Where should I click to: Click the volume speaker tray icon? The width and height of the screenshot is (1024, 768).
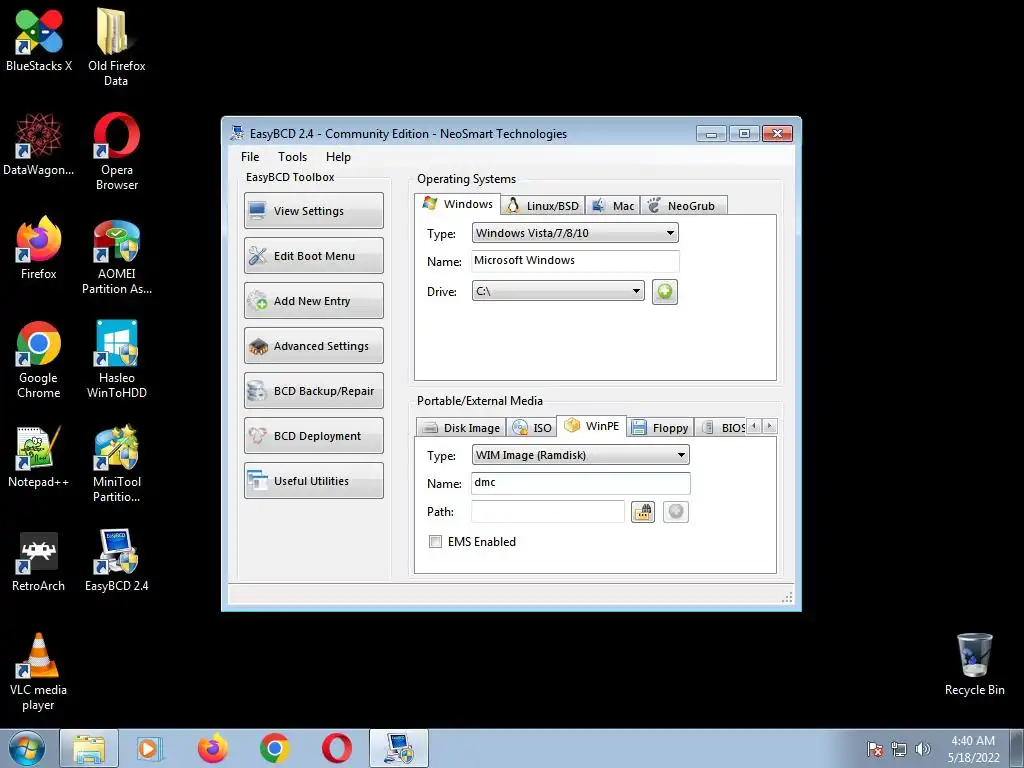pyautogui.click(x=922, y=749)
